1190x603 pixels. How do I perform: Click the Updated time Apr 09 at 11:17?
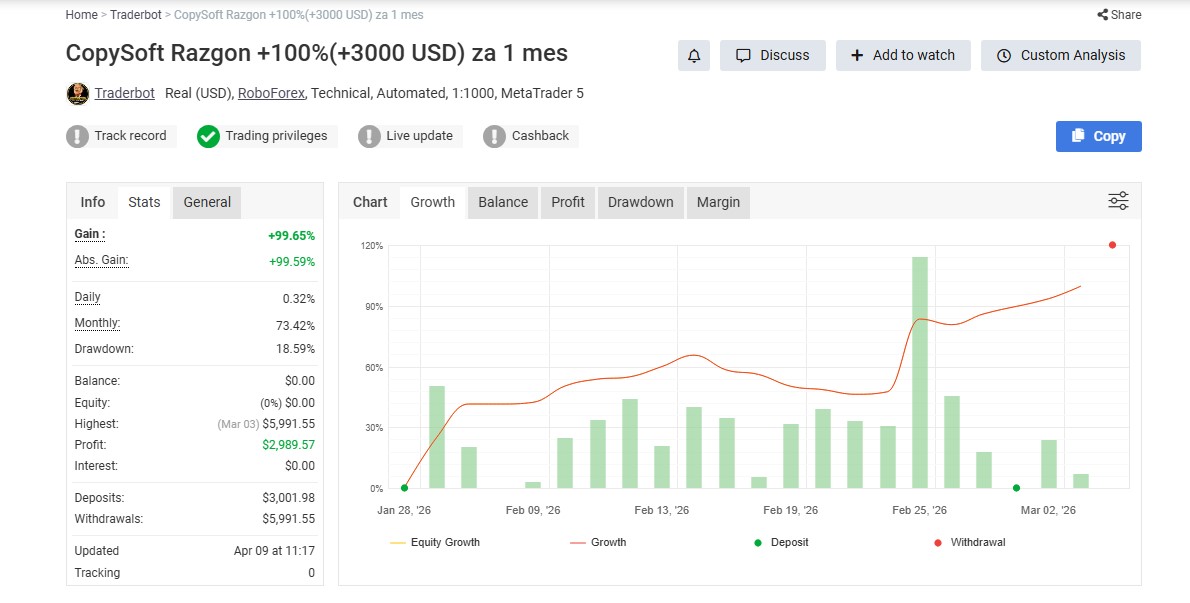pyautogui.click(x=274, y=551)
